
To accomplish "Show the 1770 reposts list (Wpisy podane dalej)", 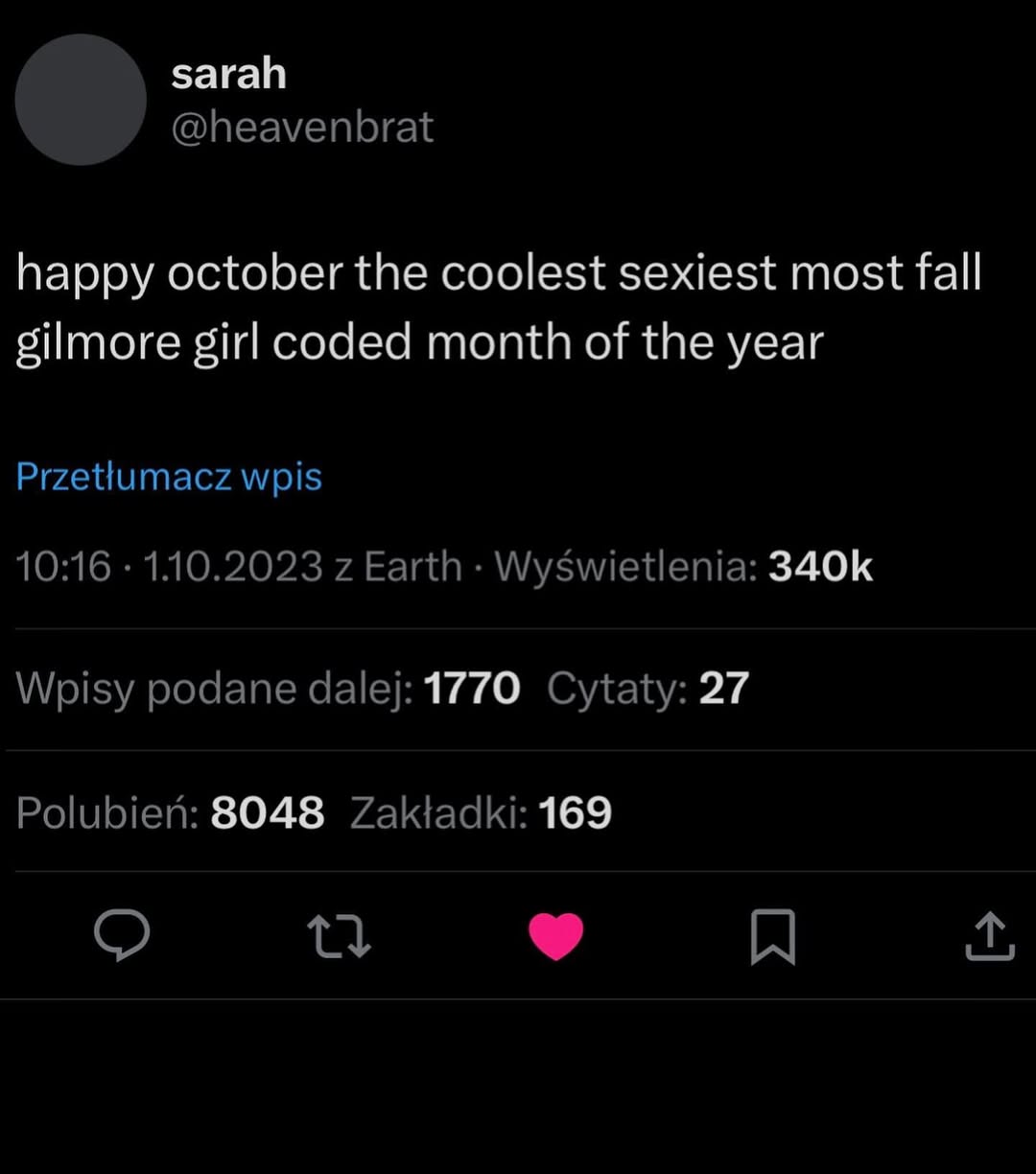I will [268, 689].
